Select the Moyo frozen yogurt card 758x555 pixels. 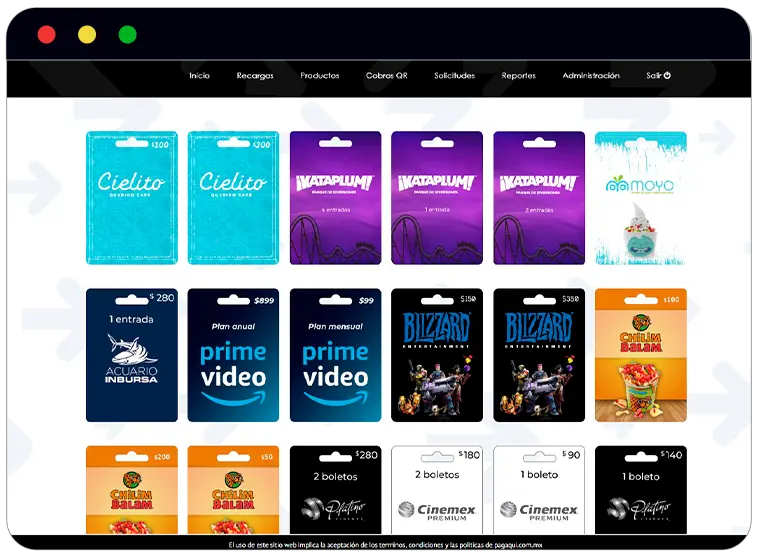pos(641,198)
